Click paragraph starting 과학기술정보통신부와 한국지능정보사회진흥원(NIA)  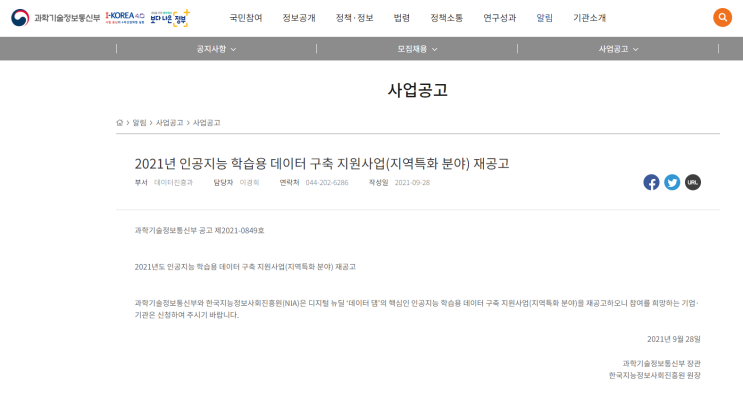[x=417, y=309]
